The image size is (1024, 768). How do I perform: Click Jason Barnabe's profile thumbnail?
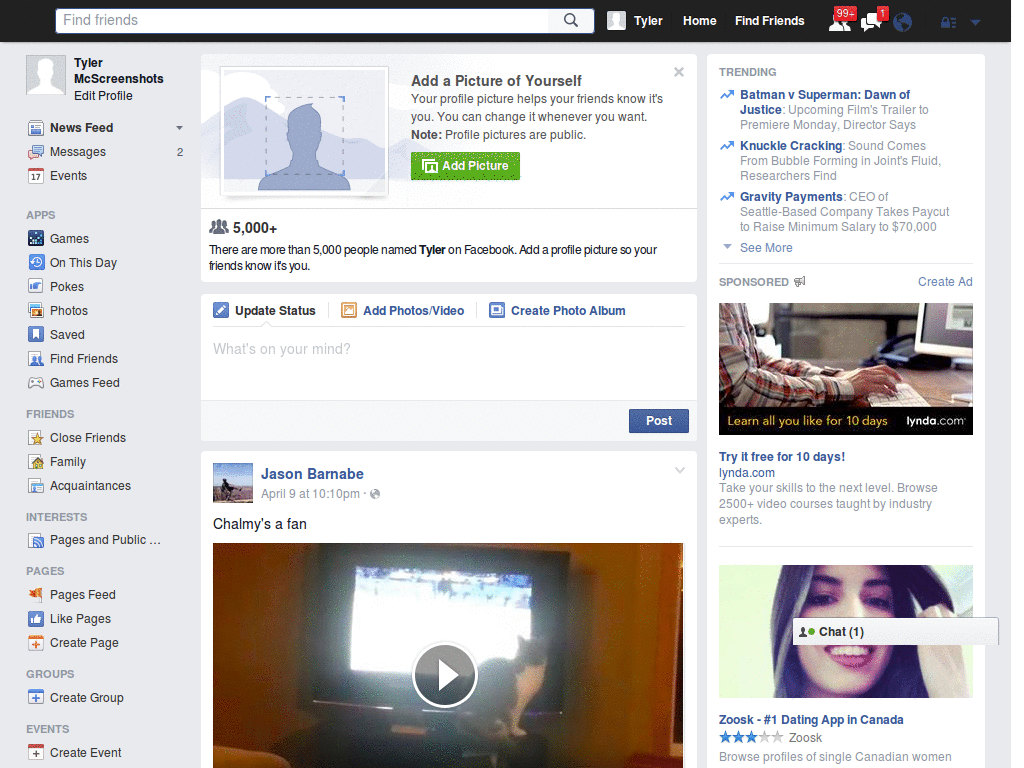coord(232,483)
